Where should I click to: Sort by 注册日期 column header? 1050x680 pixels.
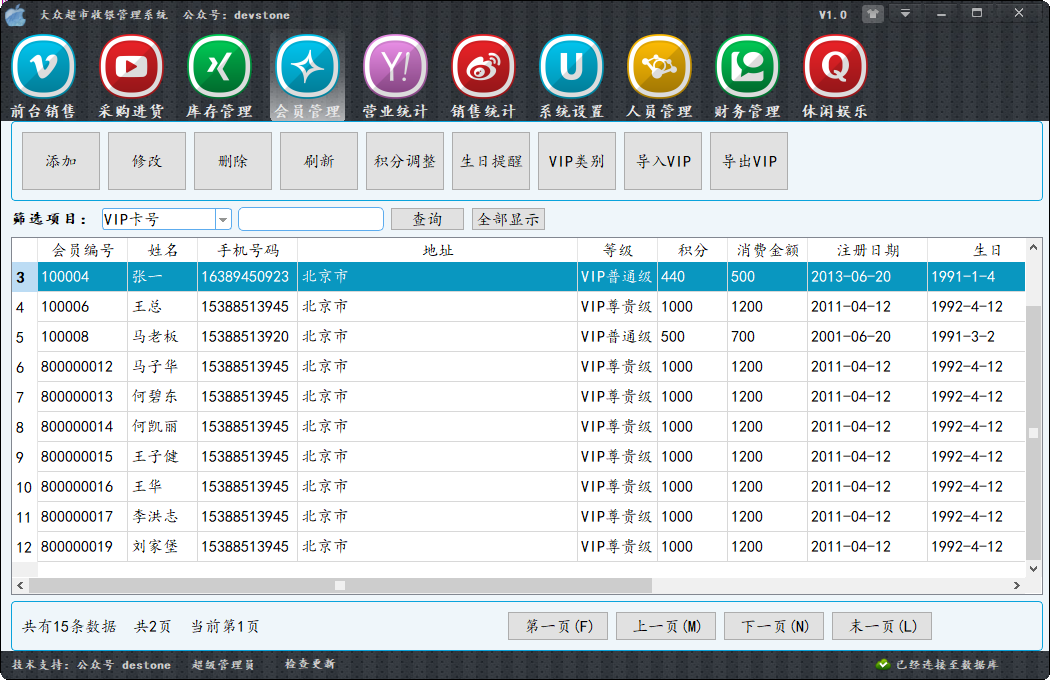[x=867, y=250]
